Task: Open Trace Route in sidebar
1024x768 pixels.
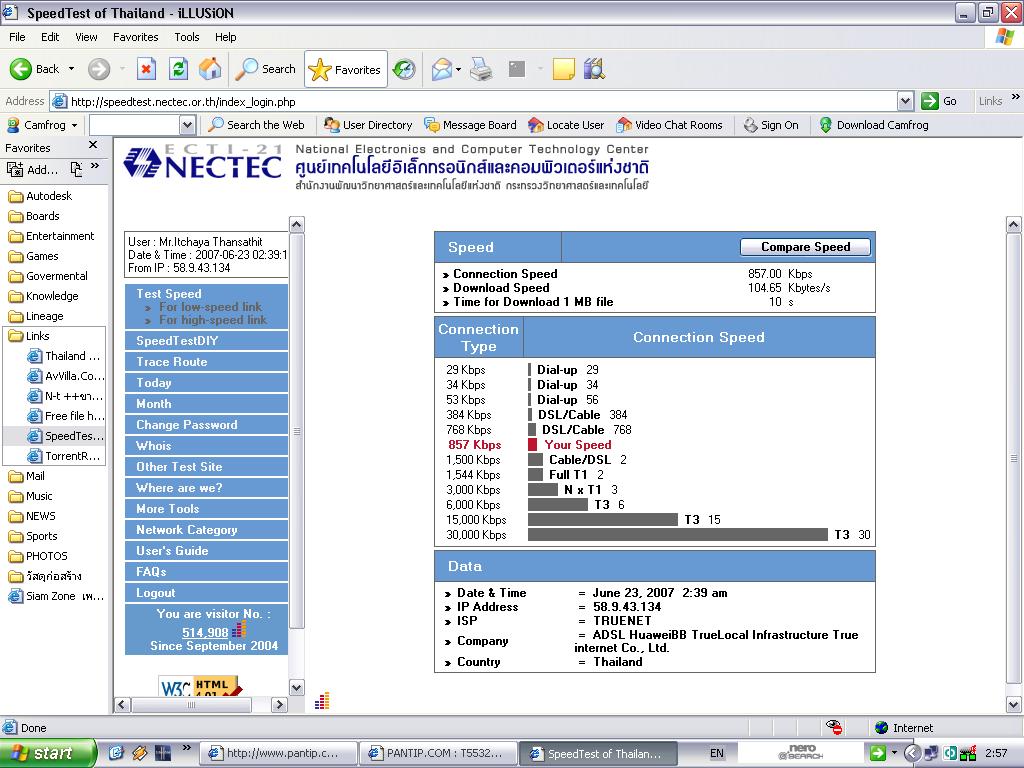Action: 206,362
